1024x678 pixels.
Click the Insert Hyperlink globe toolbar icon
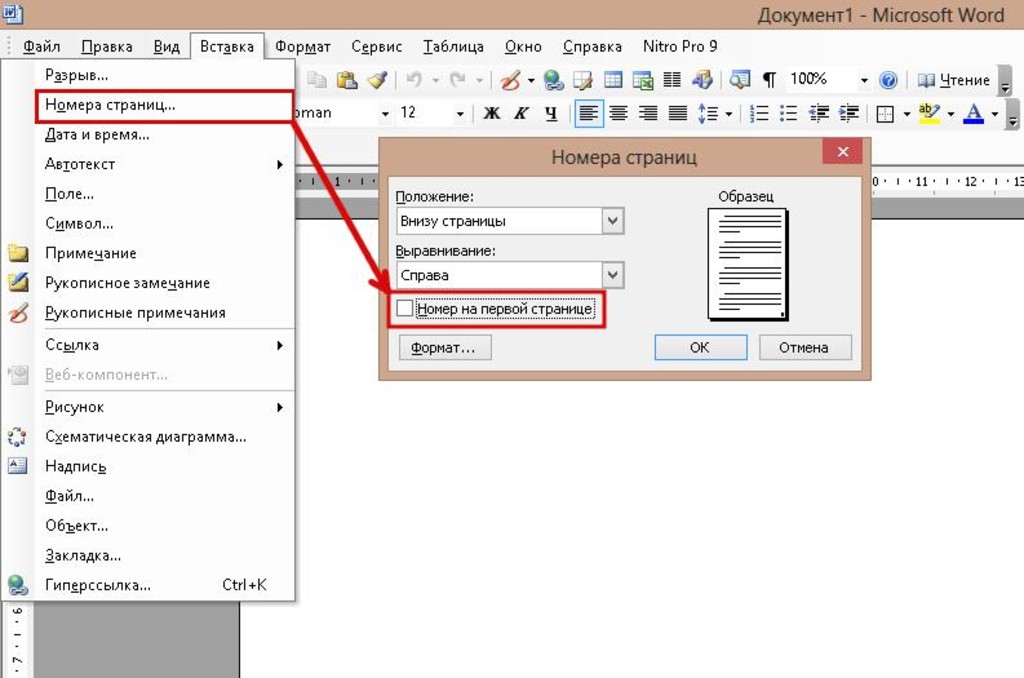click(553, 80)
